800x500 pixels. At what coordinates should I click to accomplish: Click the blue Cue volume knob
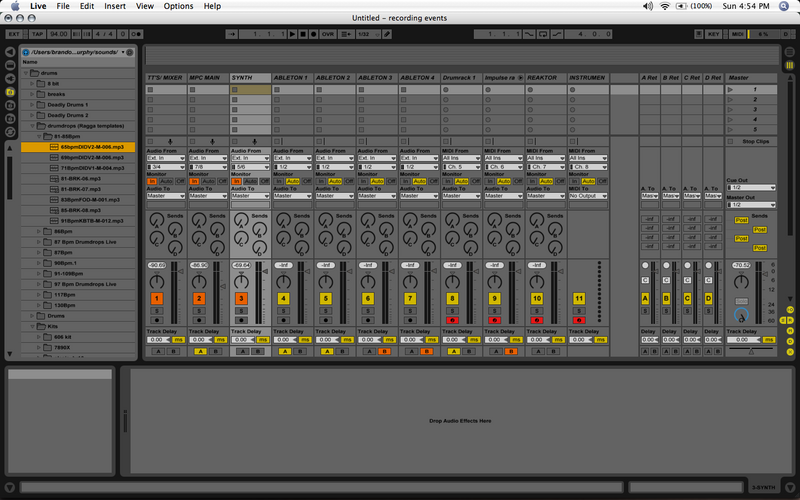pos(741,315)
